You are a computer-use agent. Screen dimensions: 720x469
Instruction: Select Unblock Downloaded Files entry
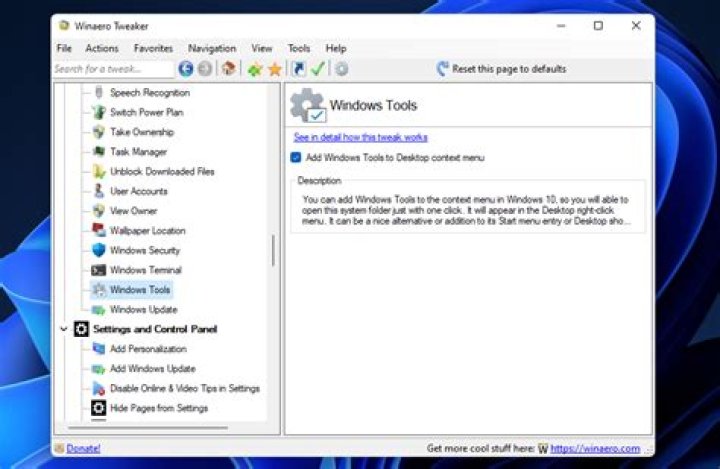coord(162,171)
